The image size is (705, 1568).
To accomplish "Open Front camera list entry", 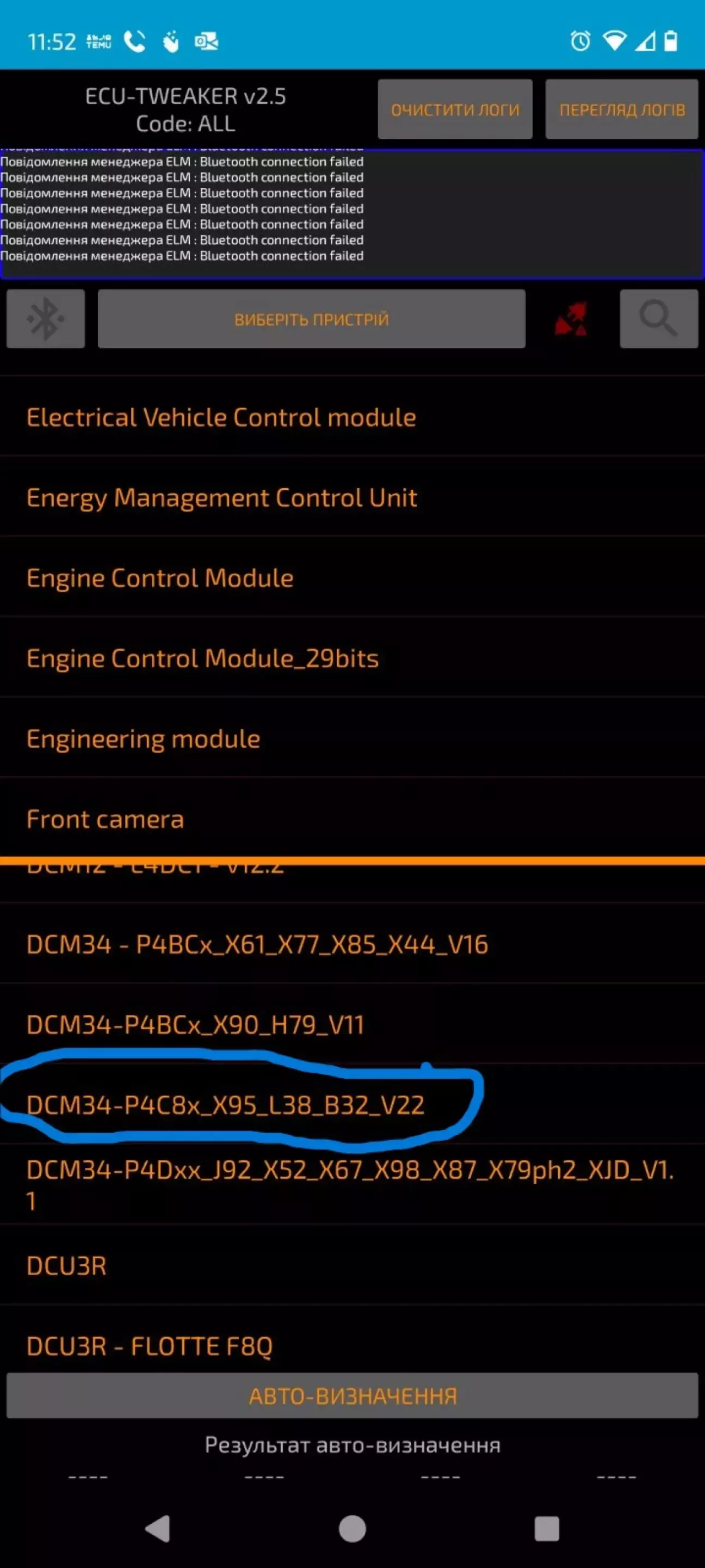I will [352, 819].
